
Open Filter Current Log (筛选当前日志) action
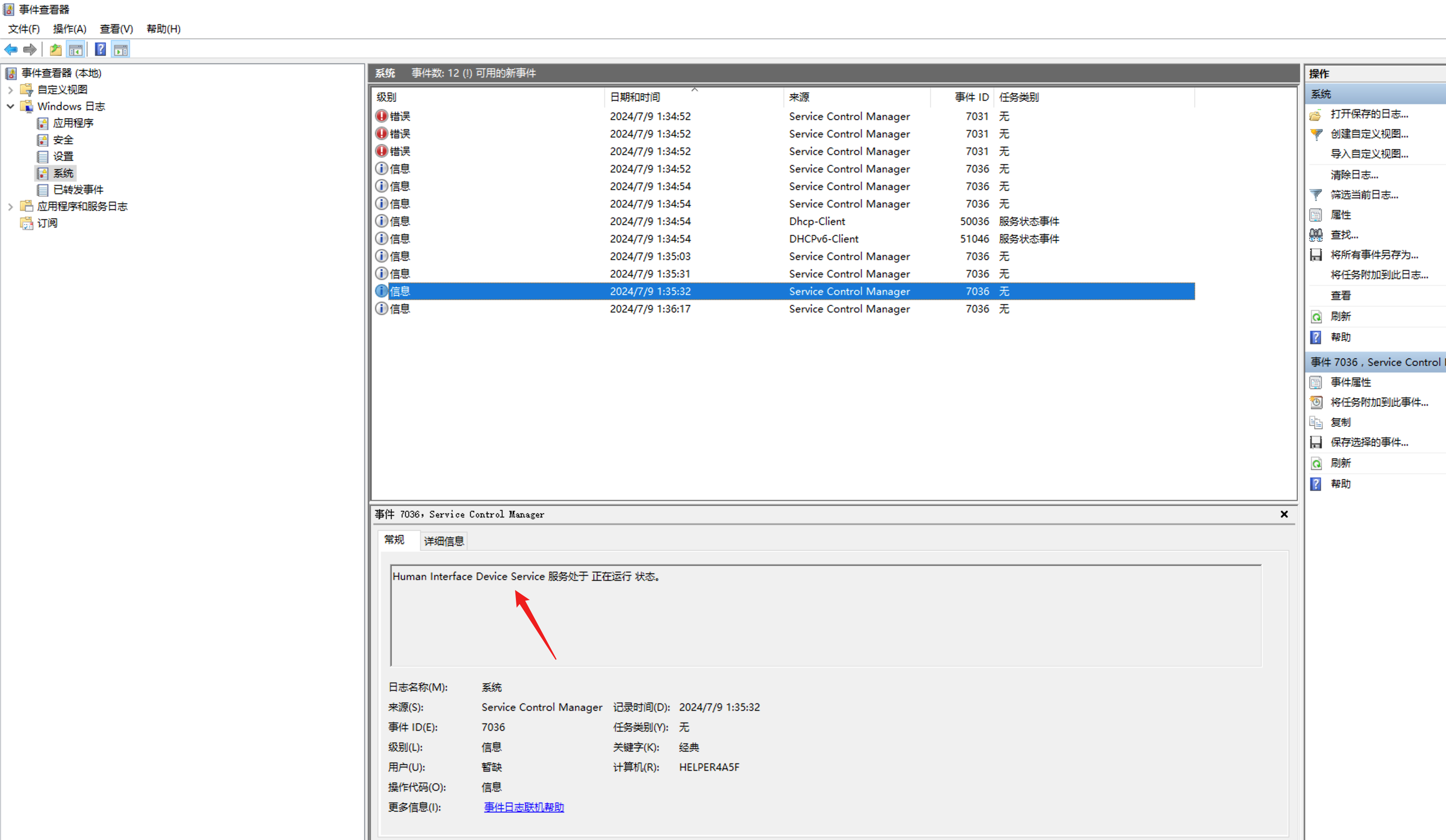1364,195
